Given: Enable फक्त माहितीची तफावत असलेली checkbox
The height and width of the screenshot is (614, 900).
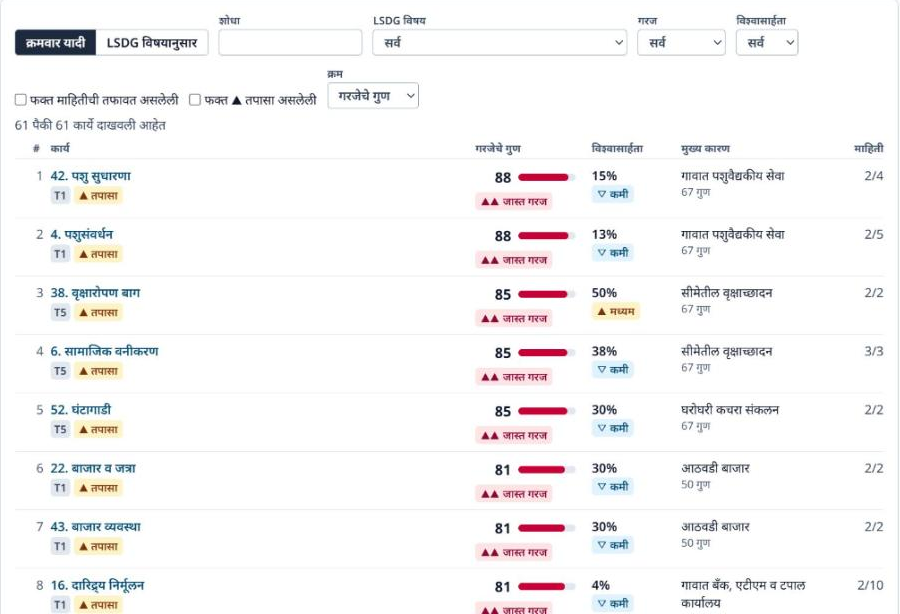Looking at the screenshot, I should click(x=21, y=100).
